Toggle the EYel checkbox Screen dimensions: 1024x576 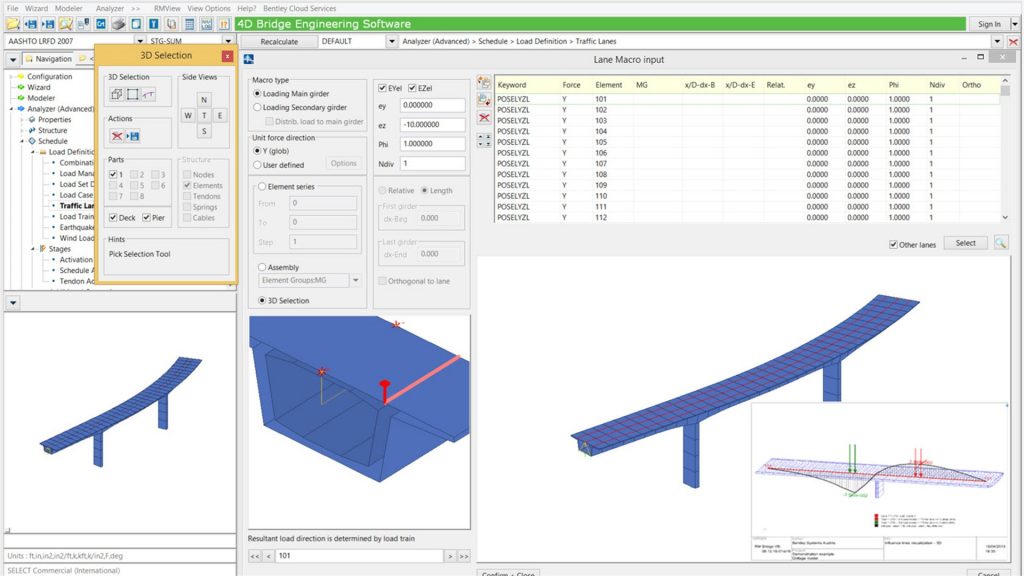tap(383, 88)
